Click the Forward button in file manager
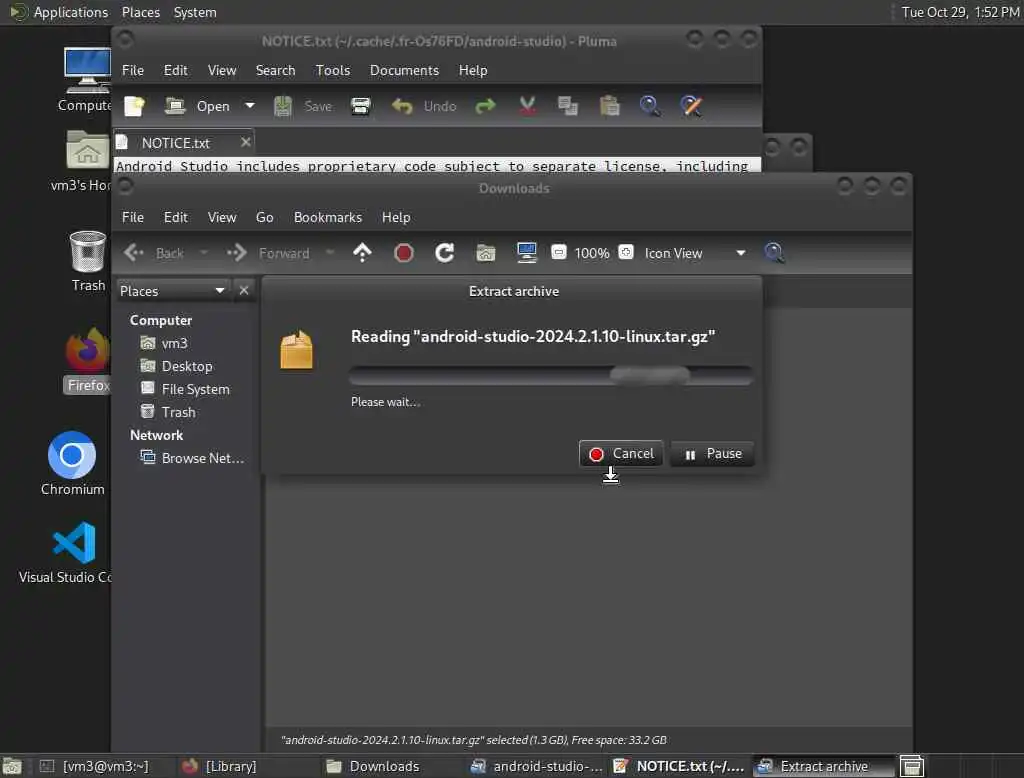This screenshot has width=1024, height=778. coord(268,253)
